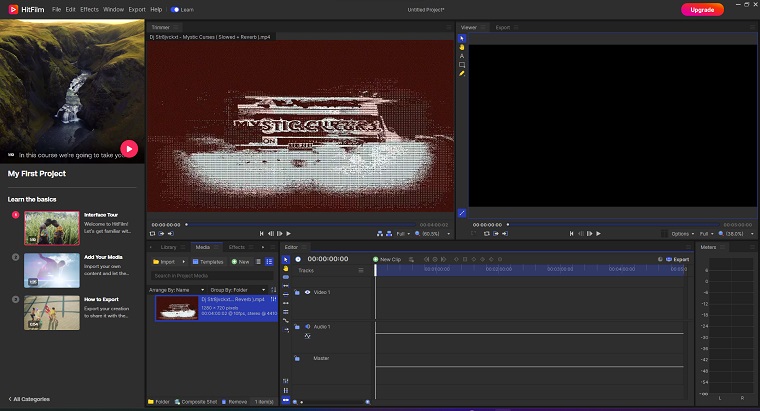Select the Editor selection arrow tool

(x=285, y=260)
